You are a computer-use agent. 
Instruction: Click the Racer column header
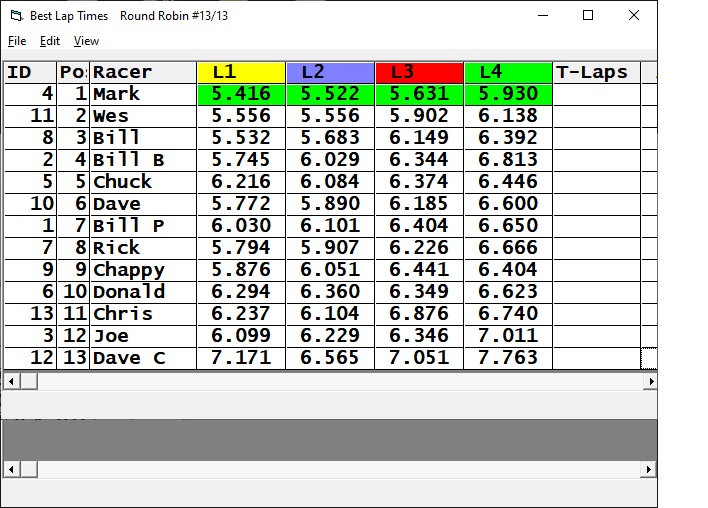(142, 72)
